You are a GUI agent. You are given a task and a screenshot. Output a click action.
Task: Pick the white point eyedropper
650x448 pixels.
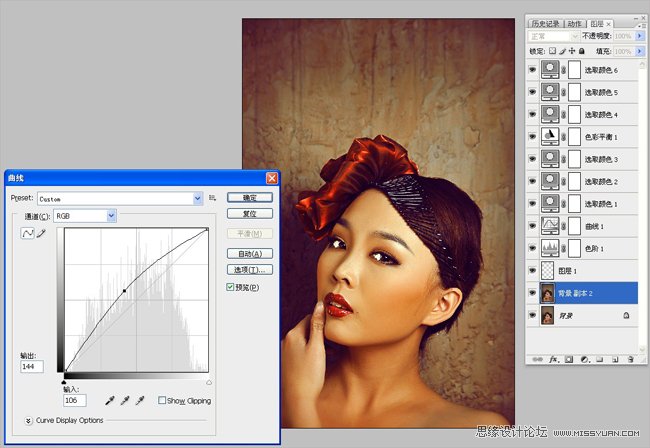coord(140,400)
